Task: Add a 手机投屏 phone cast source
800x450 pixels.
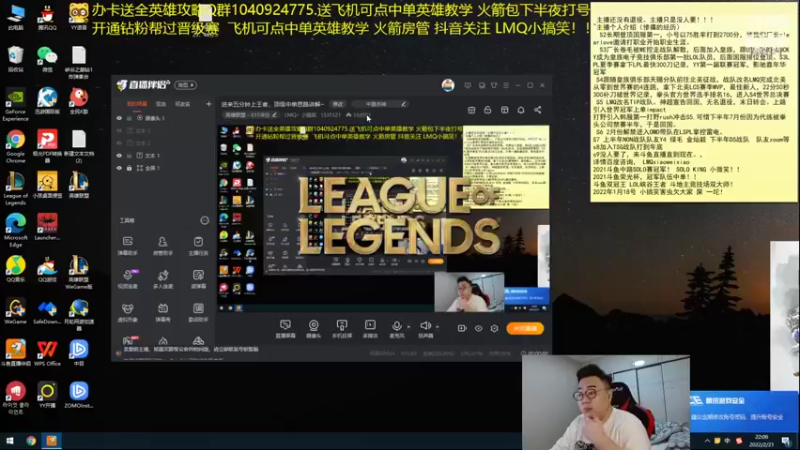Action: tap(342, 329)
